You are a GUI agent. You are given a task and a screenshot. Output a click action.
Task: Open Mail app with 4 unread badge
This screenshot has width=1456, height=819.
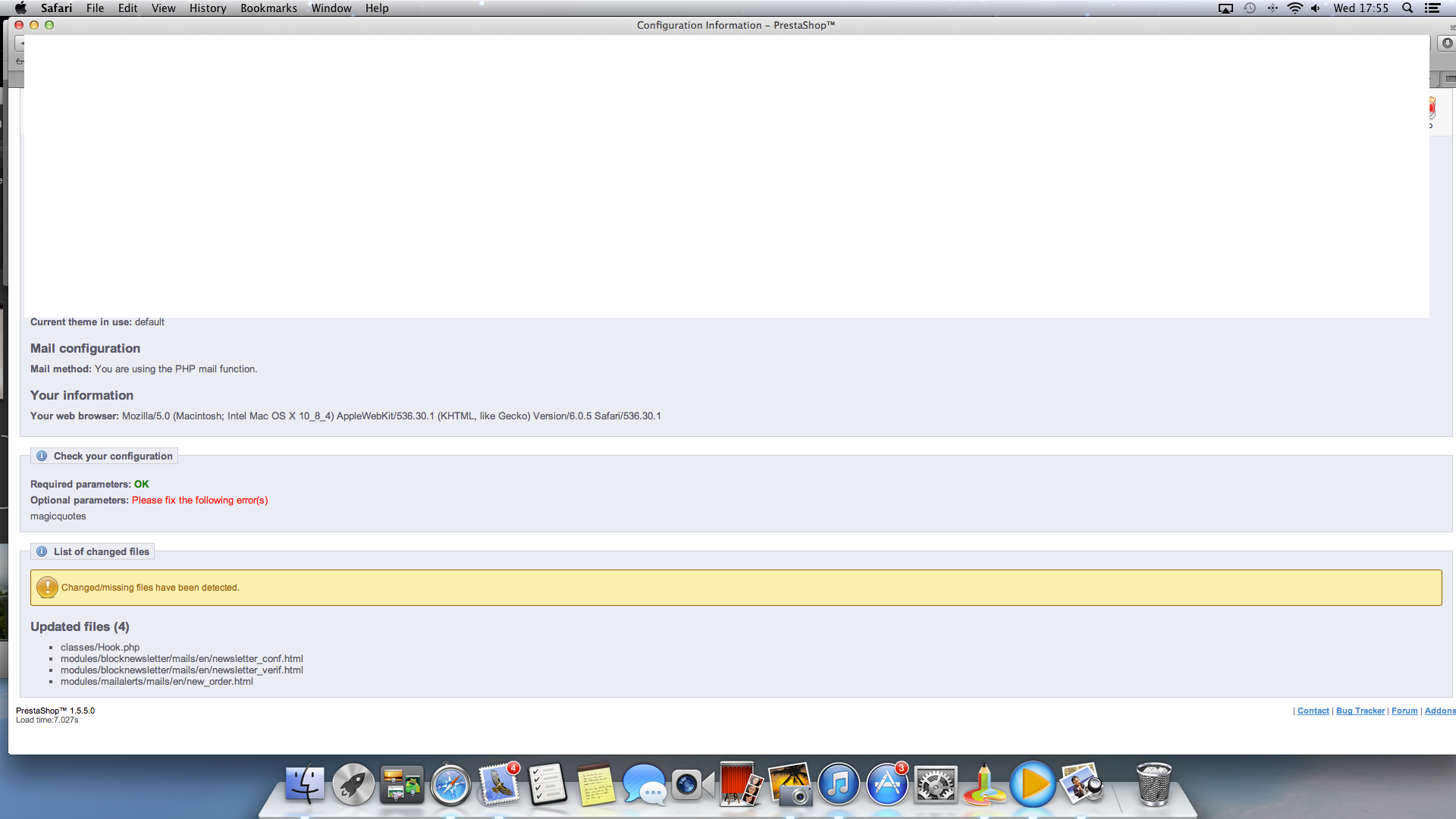click(x=499, y=785)
